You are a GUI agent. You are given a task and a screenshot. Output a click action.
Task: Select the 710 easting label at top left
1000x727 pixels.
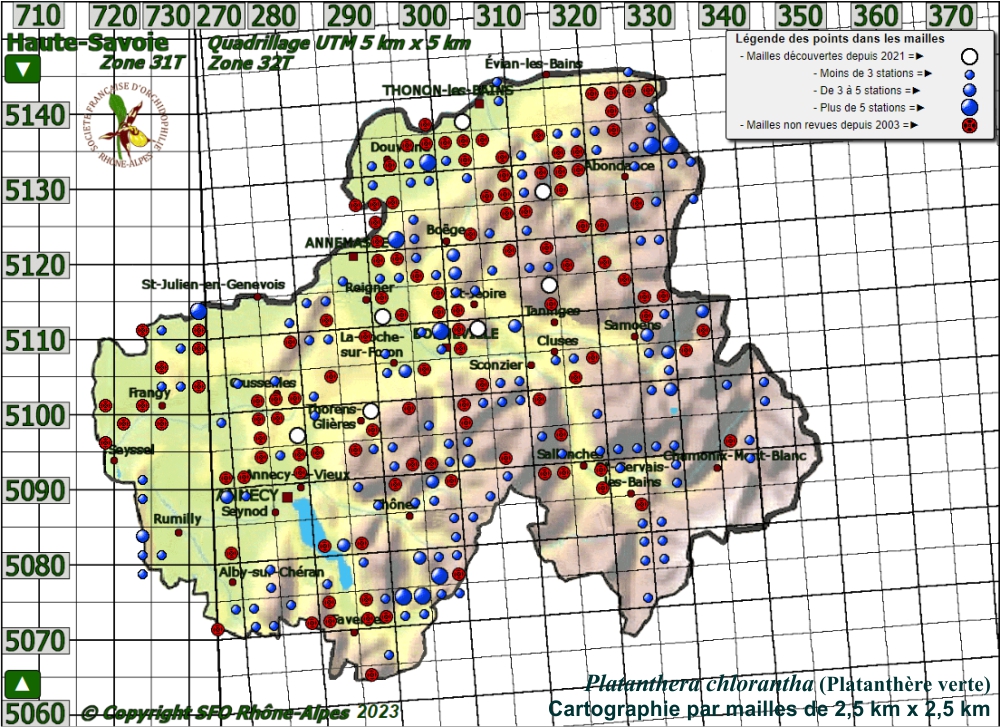pyautogui.click(x=39, y=15)
